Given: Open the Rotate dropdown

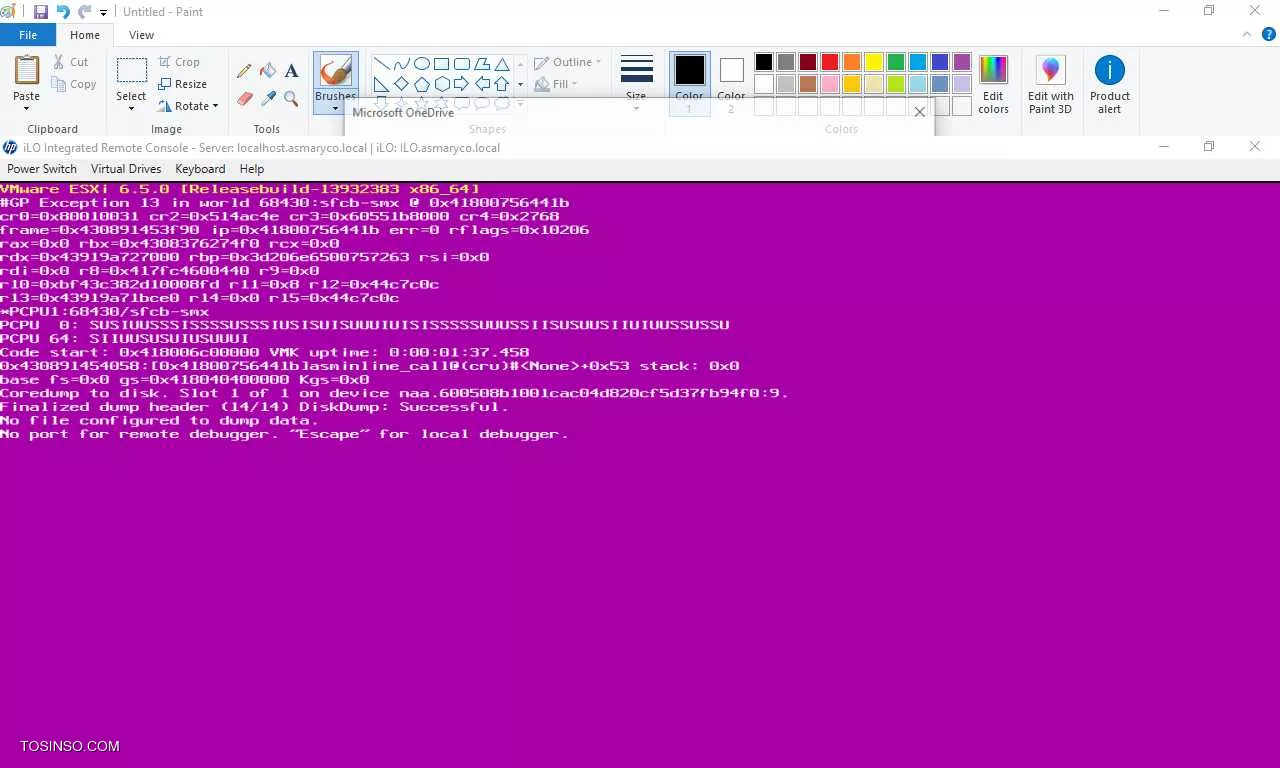Looking at the screenshot, I should 188,106.
